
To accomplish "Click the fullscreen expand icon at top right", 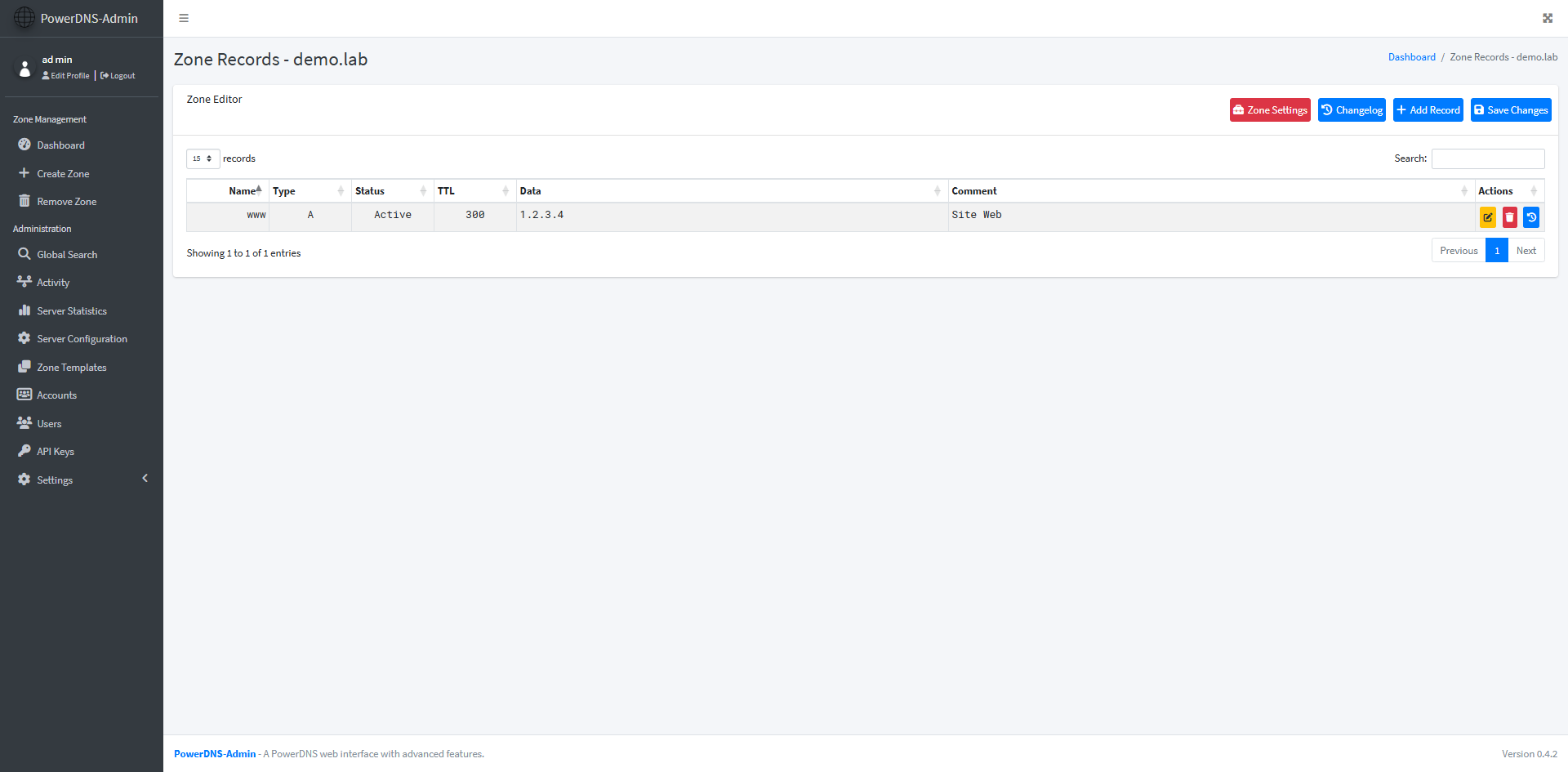I will [x=1547, y=18].
